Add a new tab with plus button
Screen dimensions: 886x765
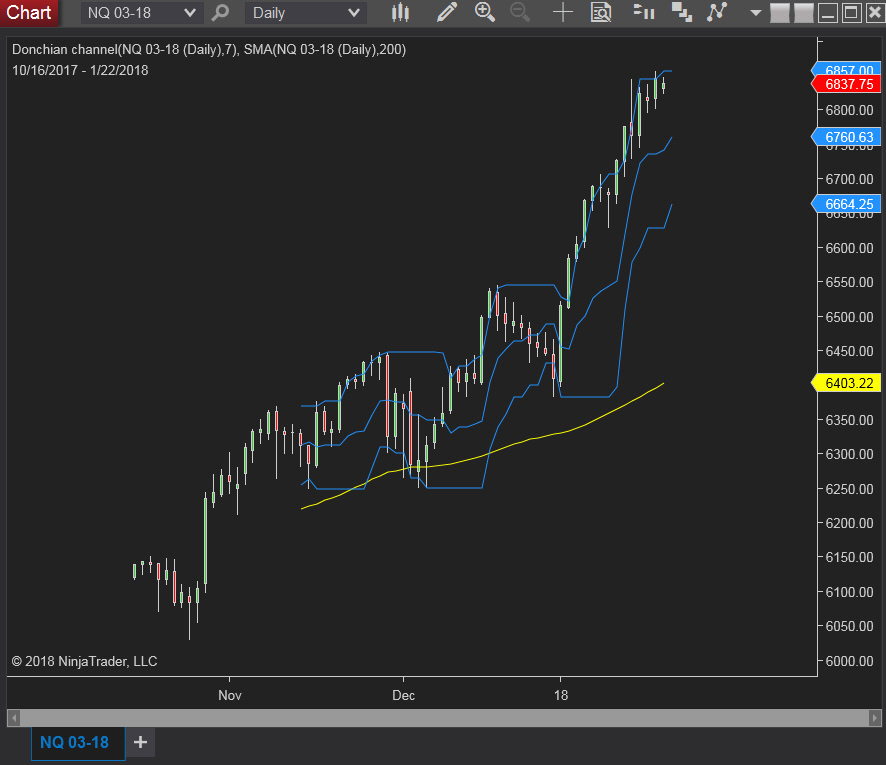(140, 742)
